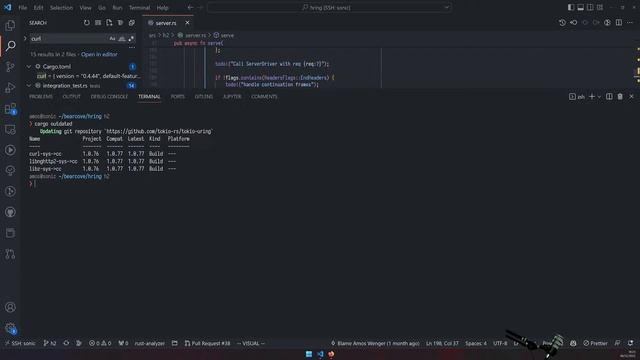The width and height of the screenshot is (640, 360).
Task: Open the Search view in activity bar
Action: 10,46
